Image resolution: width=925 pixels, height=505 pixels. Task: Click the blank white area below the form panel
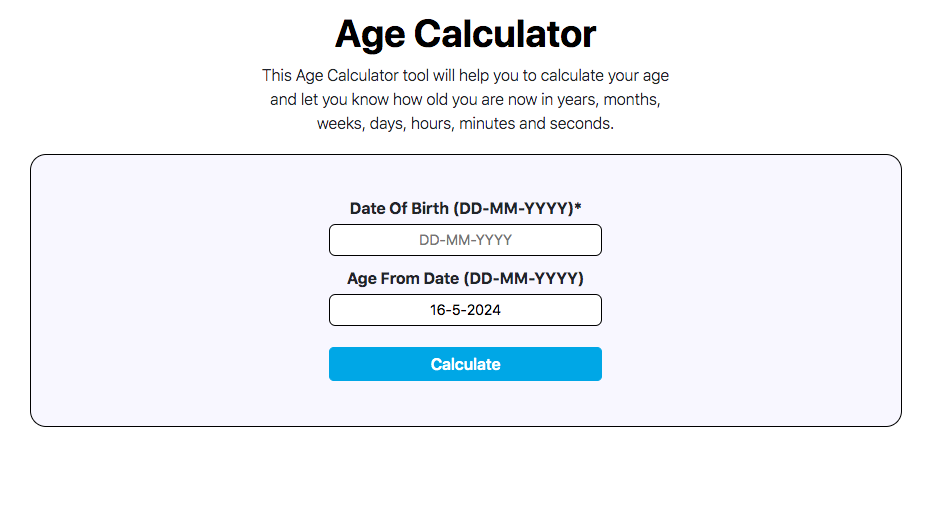465,468
